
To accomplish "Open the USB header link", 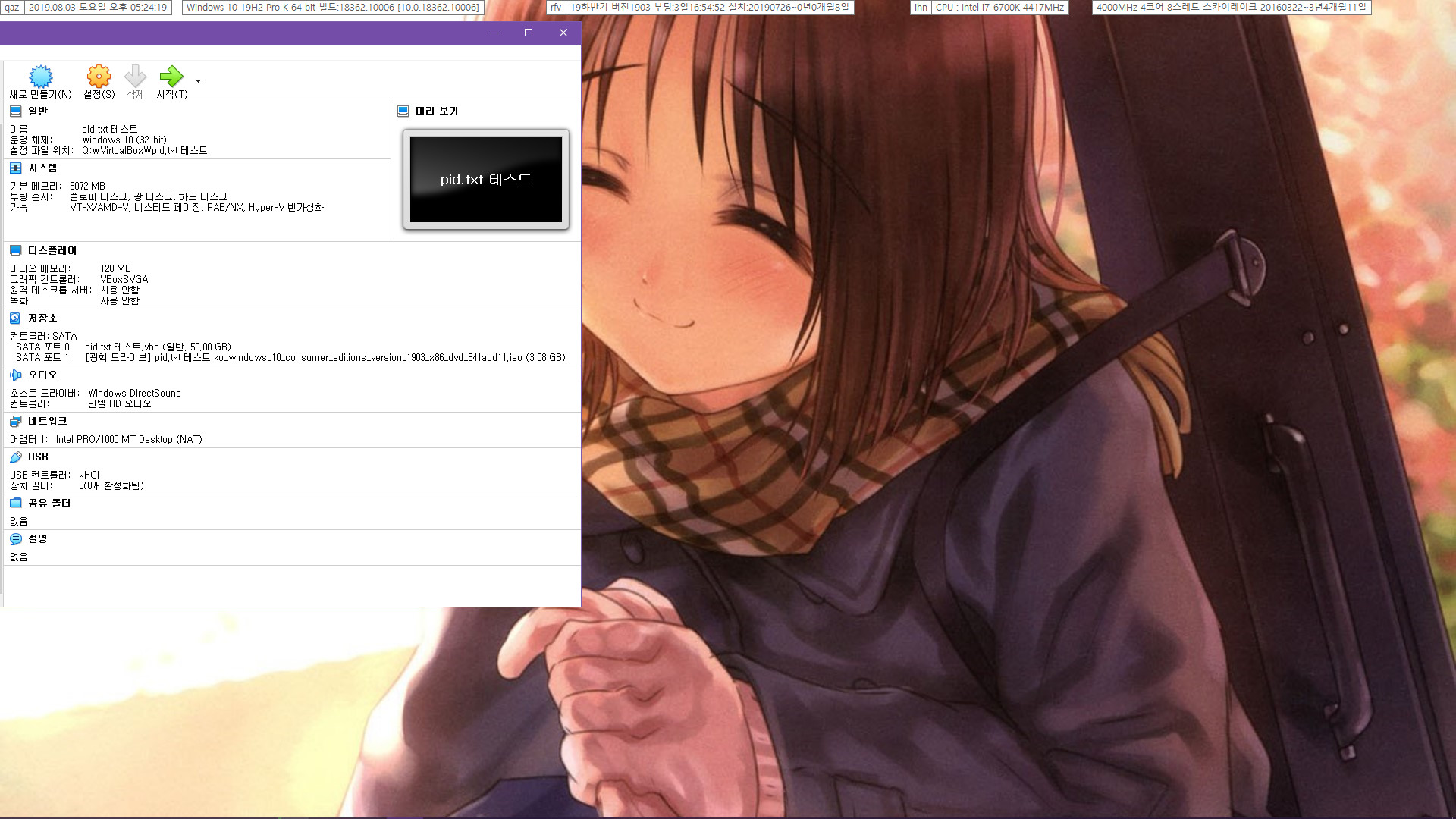I will 38,457.
